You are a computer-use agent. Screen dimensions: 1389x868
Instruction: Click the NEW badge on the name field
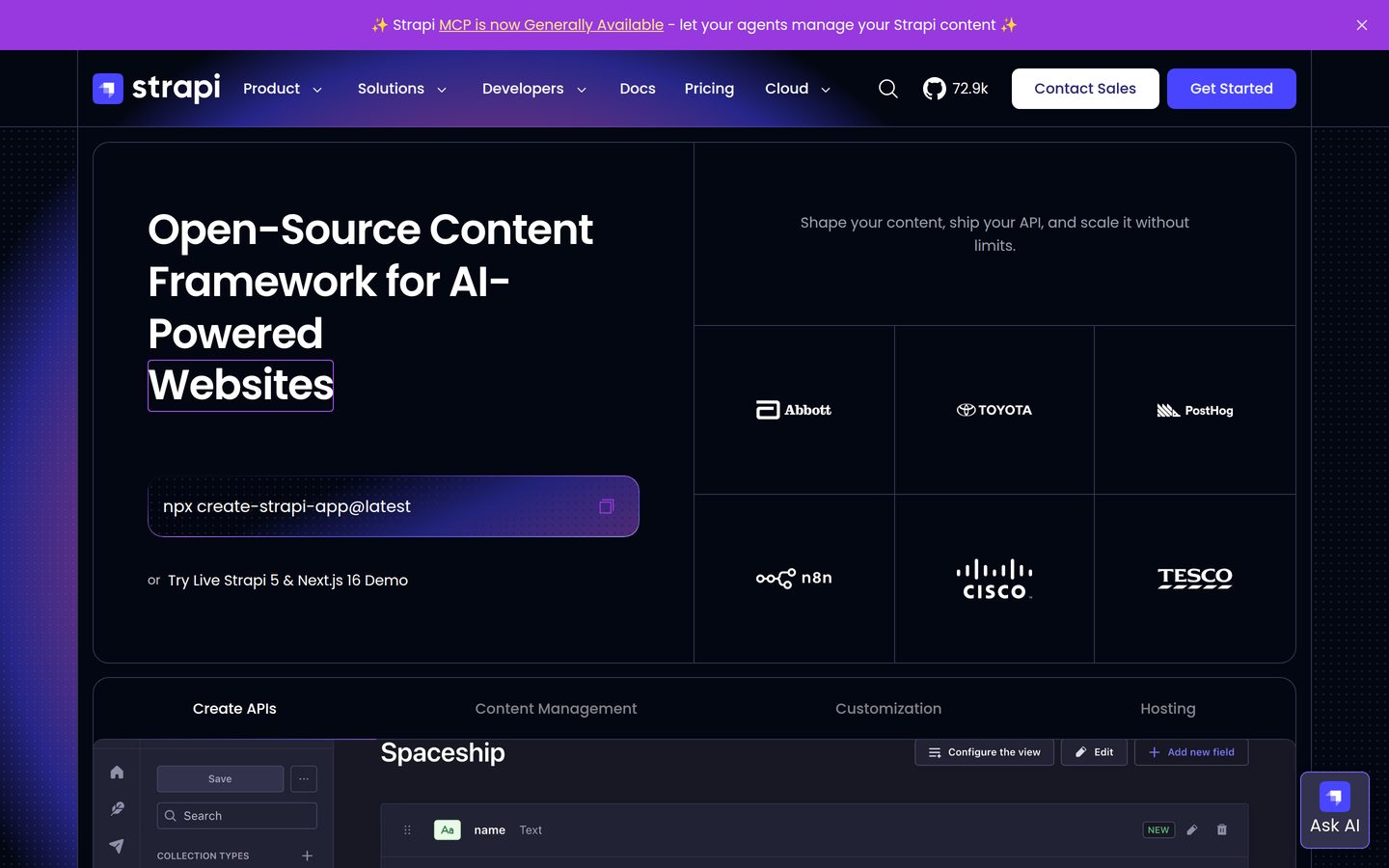tap(1158, 829)
